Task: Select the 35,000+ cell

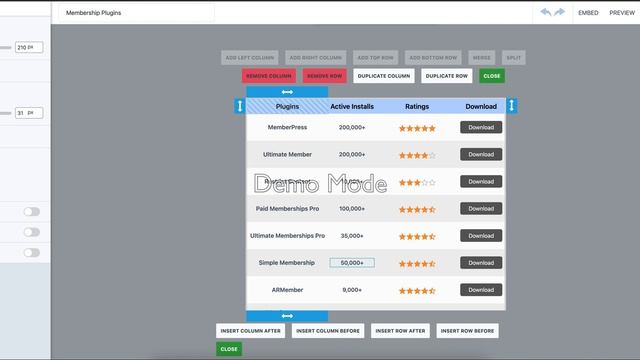Action: 352,236
